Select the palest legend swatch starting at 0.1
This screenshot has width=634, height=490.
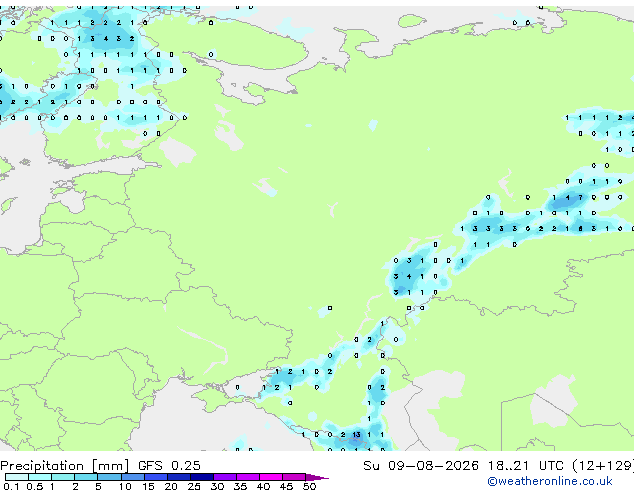[x=17, y=477]
